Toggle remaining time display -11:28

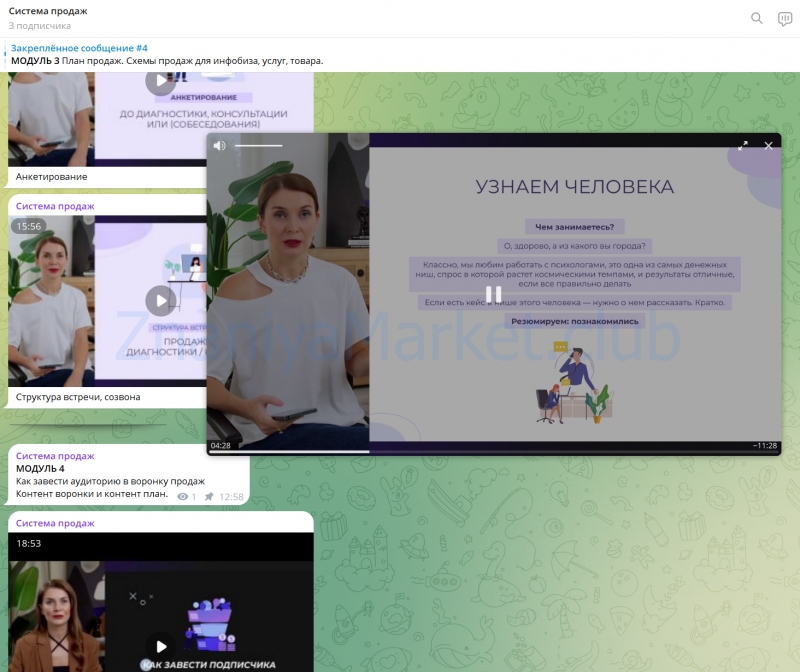[764, 445]
